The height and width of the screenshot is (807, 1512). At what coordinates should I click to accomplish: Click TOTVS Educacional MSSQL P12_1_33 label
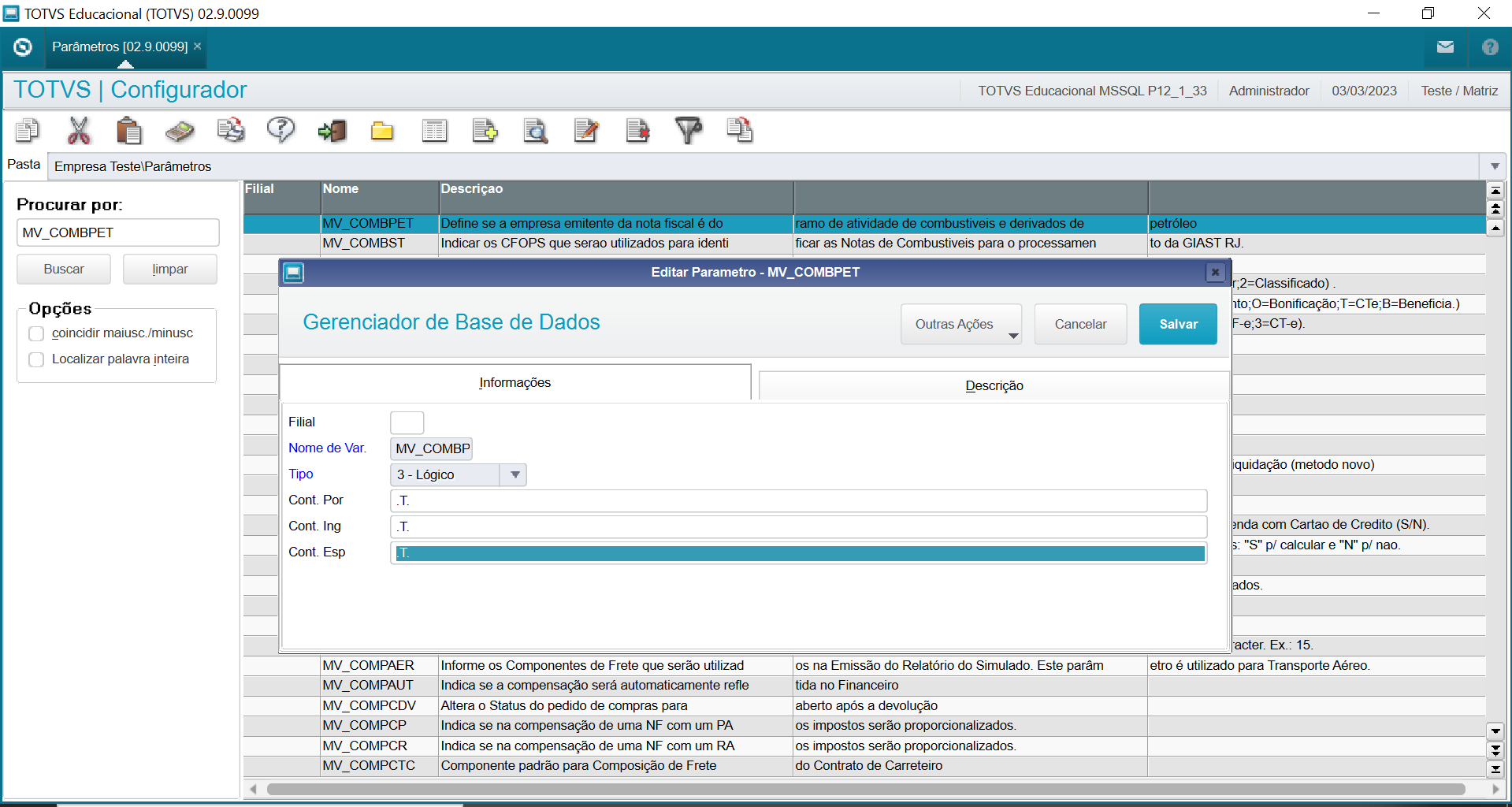(x=1092, y=91)
